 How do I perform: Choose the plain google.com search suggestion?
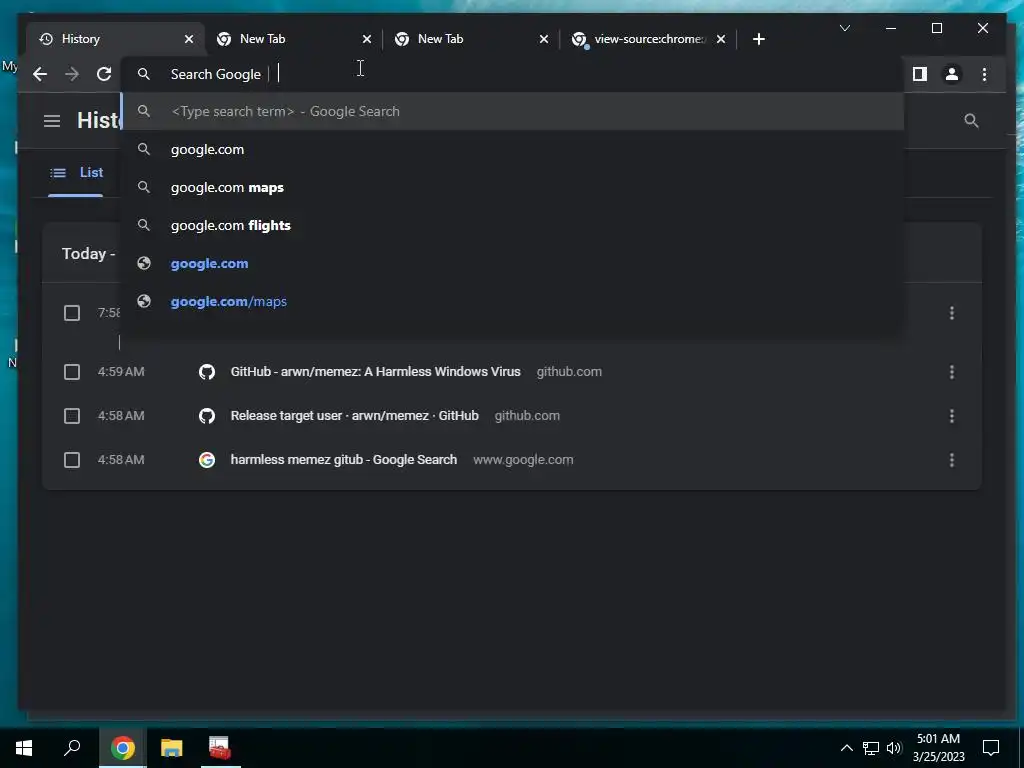(x=513, y=150)
